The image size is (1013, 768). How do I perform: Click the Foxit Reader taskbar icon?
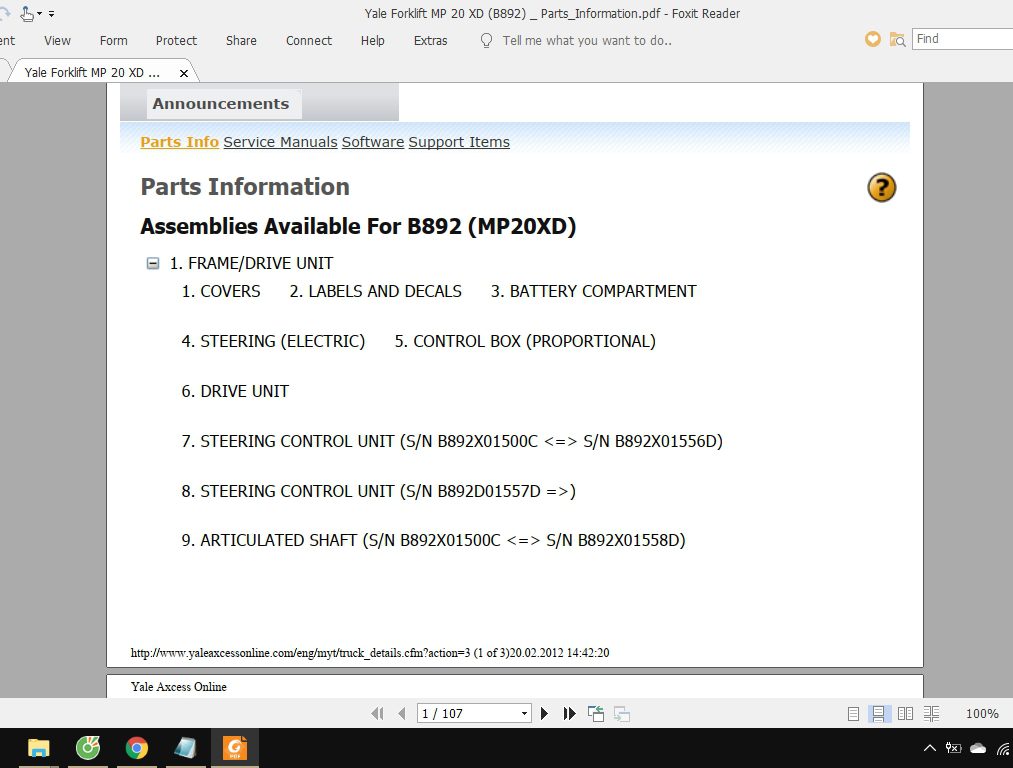[235, 748]
